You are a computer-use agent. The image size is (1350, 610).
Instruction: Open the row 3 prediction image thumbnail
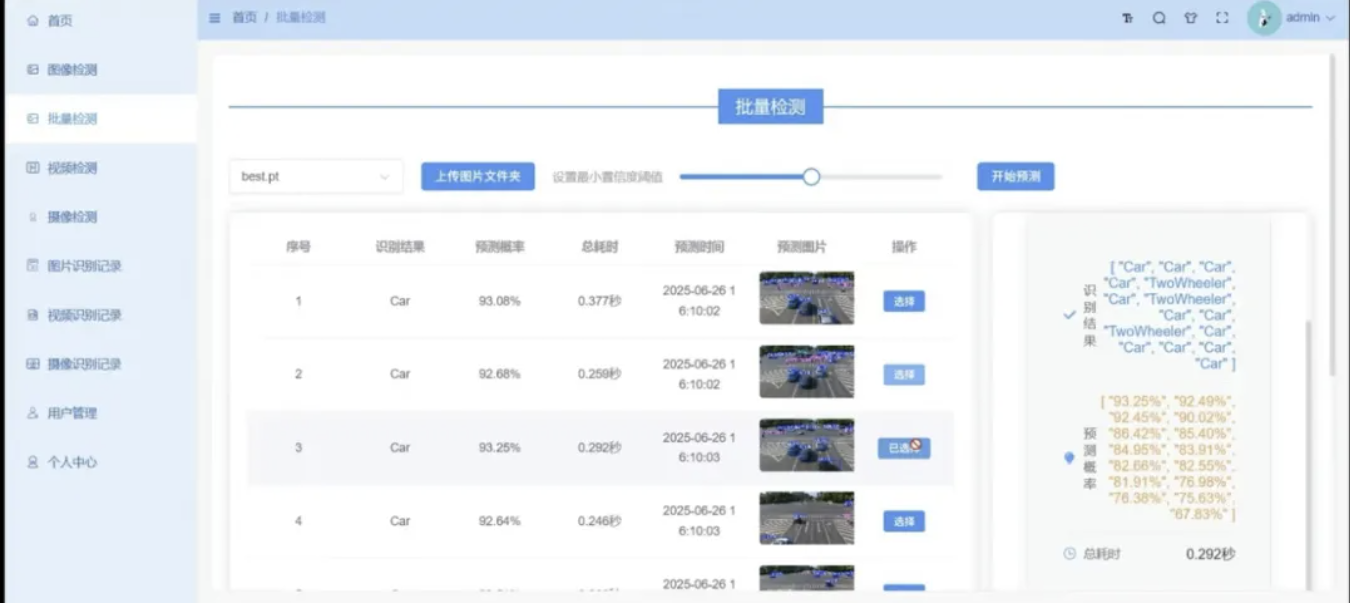coord(806,445)
